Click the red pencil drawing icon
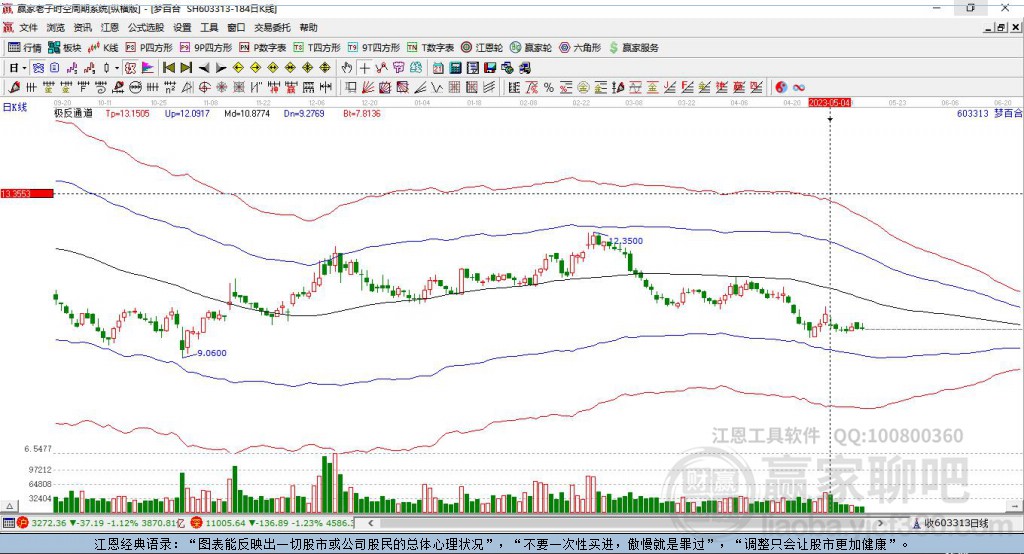This screenshot has width=1024, height=554. coord(14,88)
